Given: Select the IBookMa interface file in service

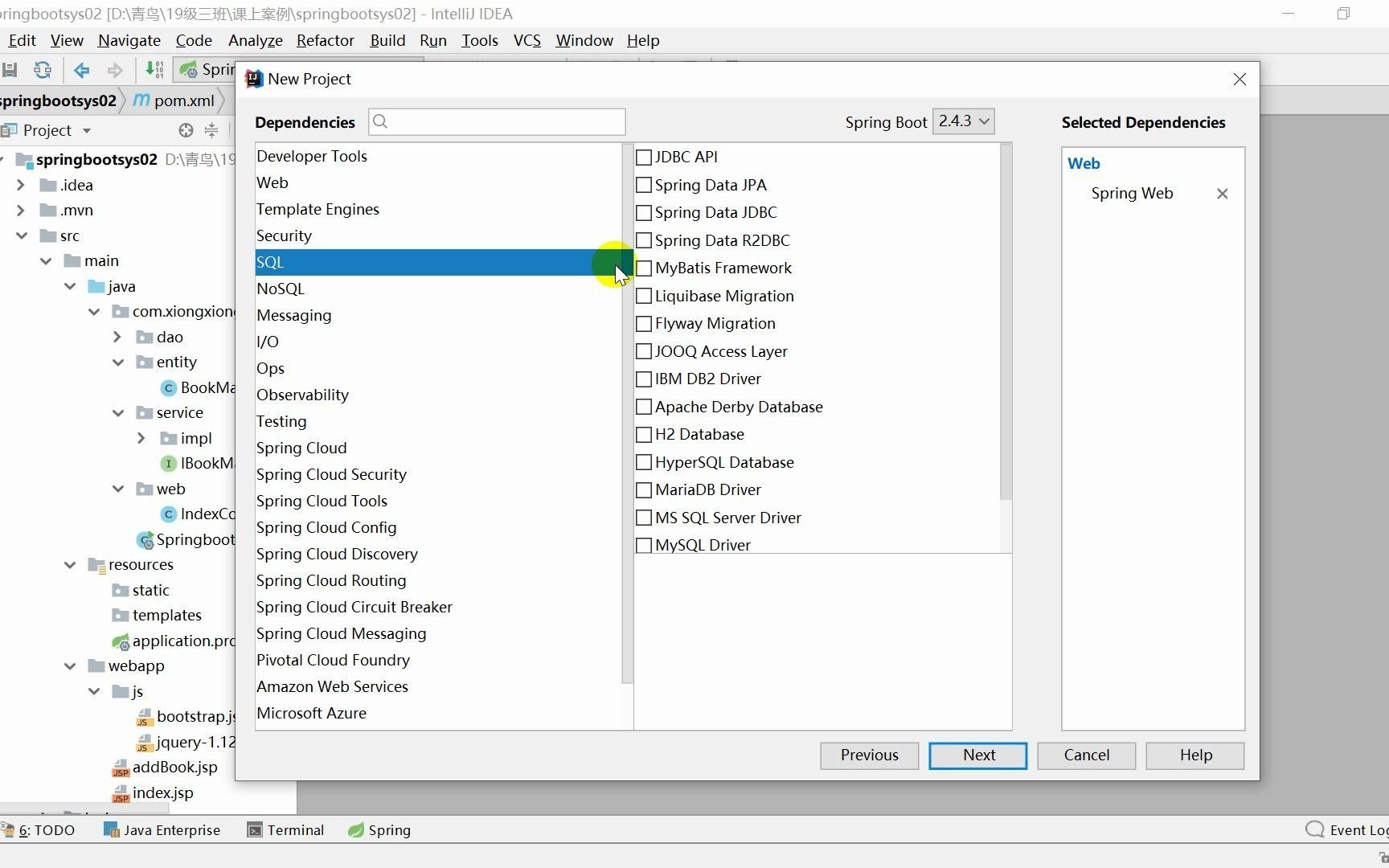Looking at the screenshot, I should [x=197, y=463].
